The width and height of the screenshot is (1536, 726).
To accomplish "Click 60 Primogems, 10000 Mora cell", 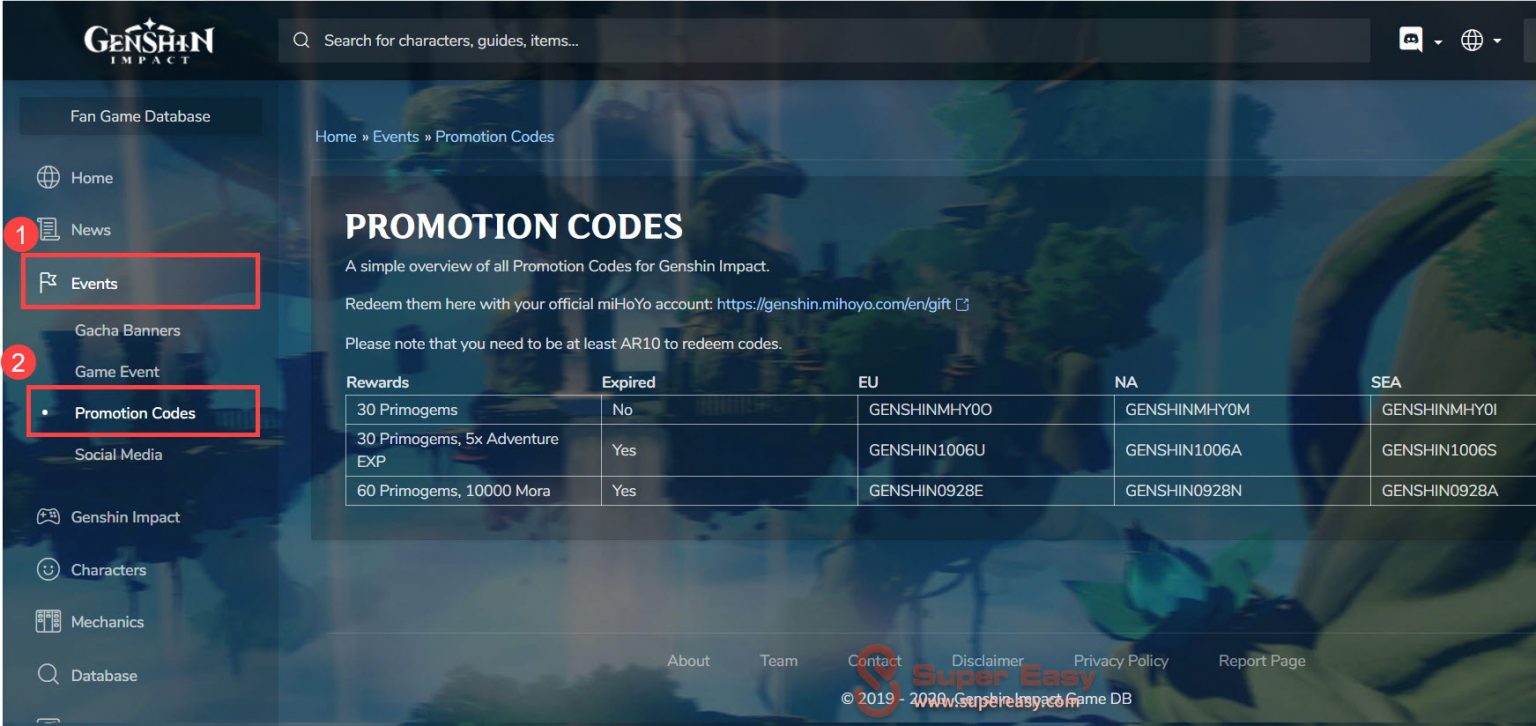I will [473, 490].
